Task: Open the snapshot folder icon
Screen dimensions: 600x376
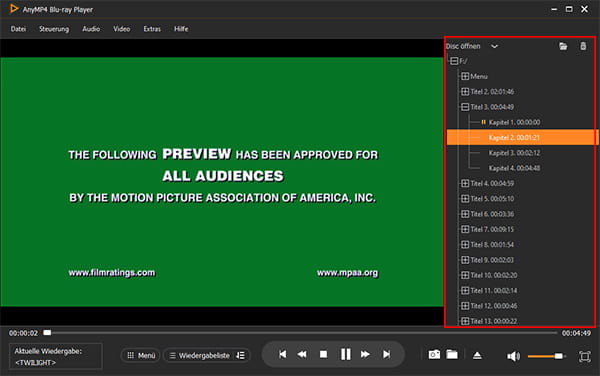Action: point(452,355)
